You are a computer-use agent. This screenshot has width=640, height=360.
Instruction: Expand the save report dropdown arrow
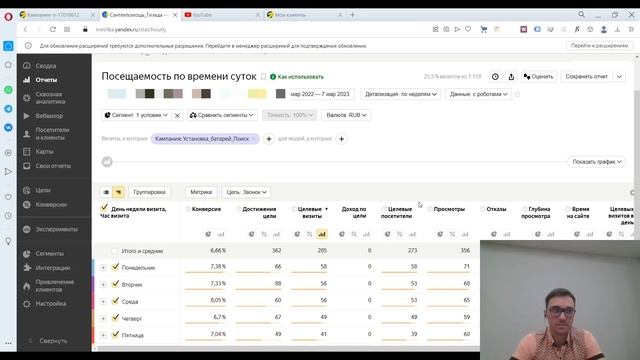click(x=619, y=77)
